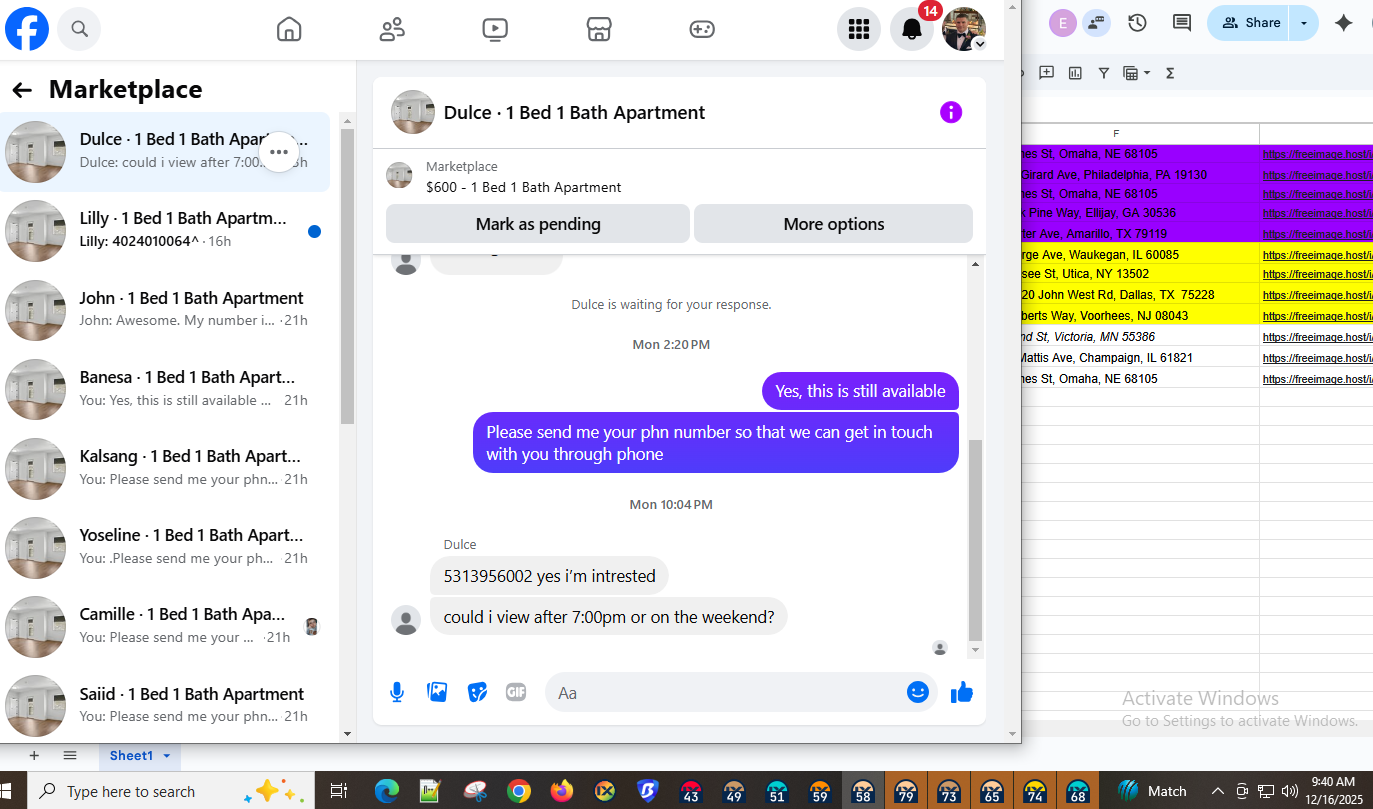This screenshot has height=809, width=1373.
Task: Click the microphone voice clip icon
Action: (397, 692)
